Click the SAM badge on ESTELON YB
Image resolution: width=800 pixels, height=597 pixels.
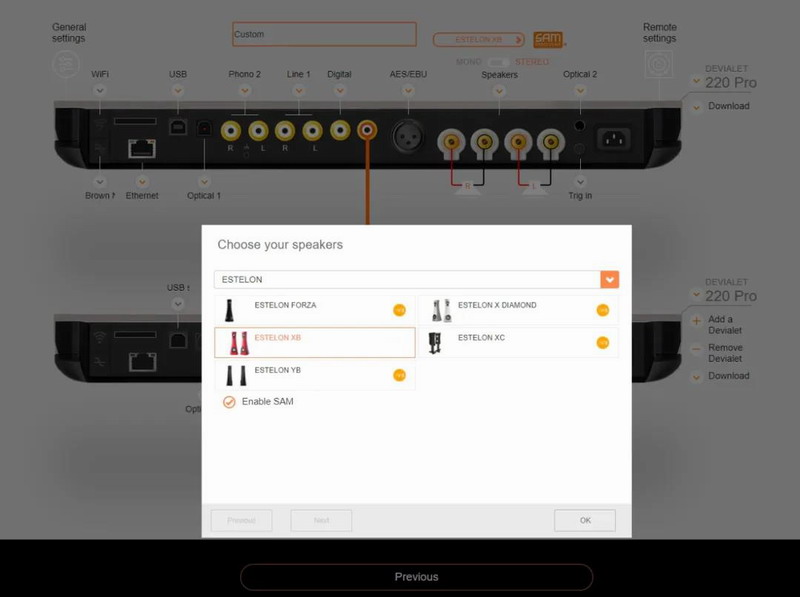point(399,375)
